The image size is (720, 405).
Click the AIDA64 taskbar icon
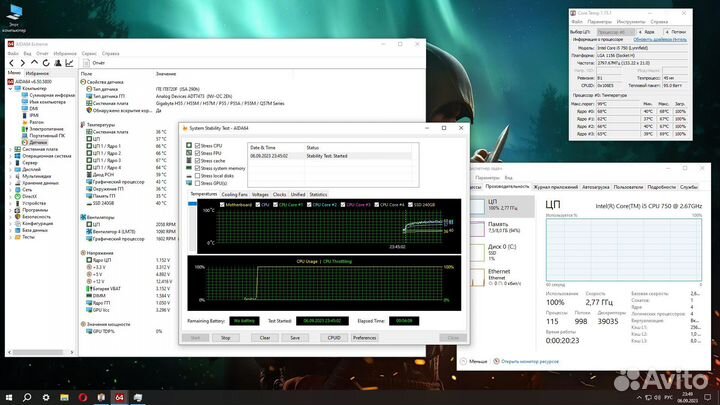[119, 397]
